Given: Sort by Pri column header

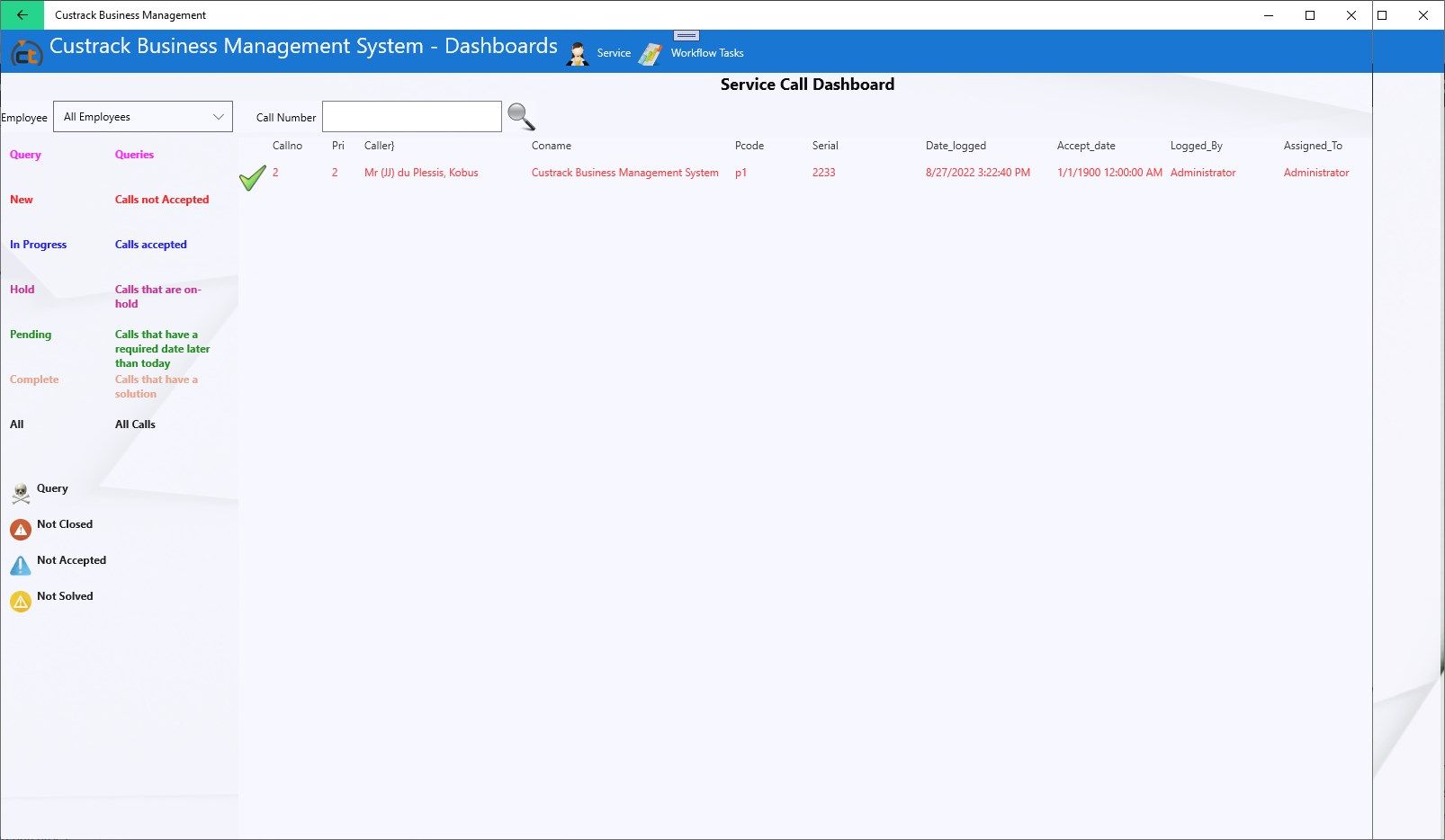Looking at the screenshot, I should point(338,146).
